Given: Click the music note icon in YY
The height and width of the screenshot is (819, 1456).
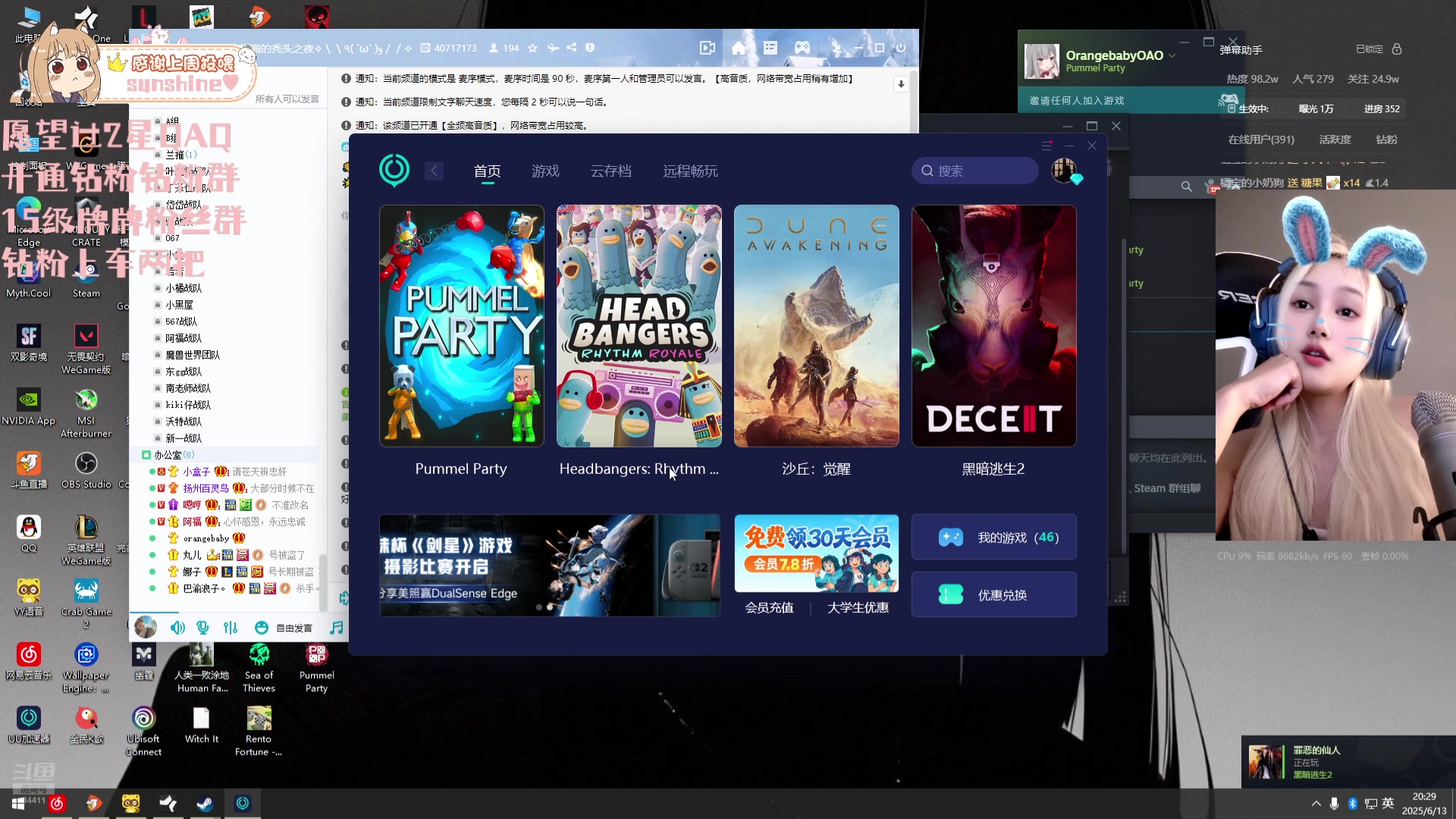Looking at the screenshot, I should pos(337,627).
